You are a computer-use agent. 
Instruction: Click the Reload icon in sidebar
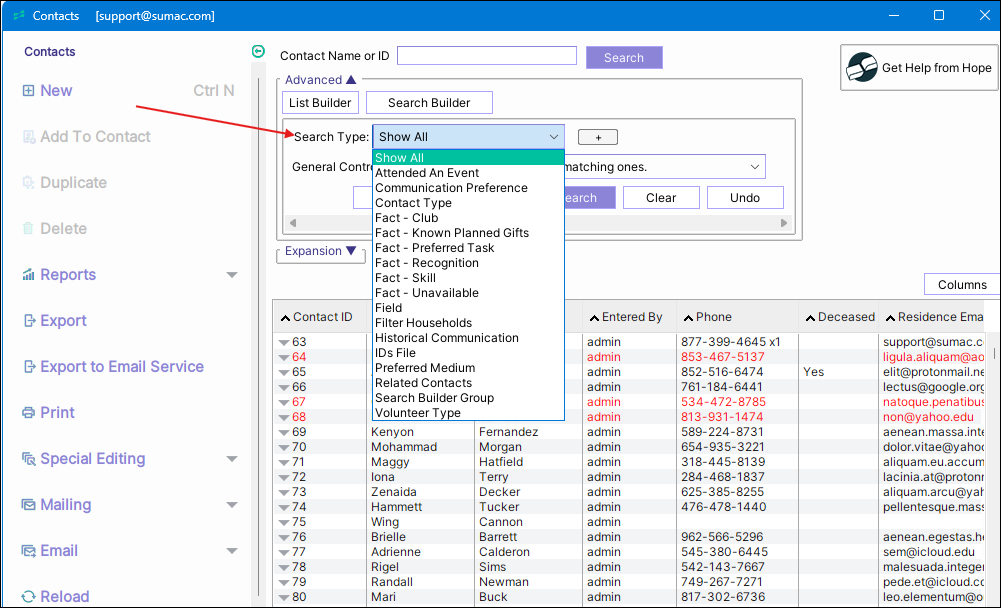[28, 597]
